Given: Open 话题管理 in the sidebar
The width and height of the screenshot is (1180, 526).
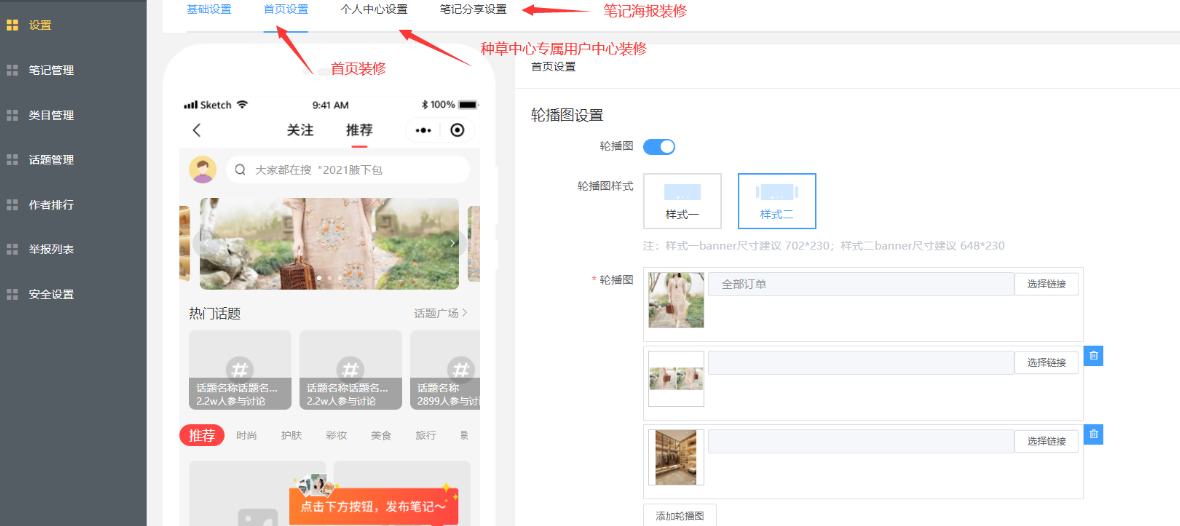Looking at the screenshot, I should pos(51,160).
